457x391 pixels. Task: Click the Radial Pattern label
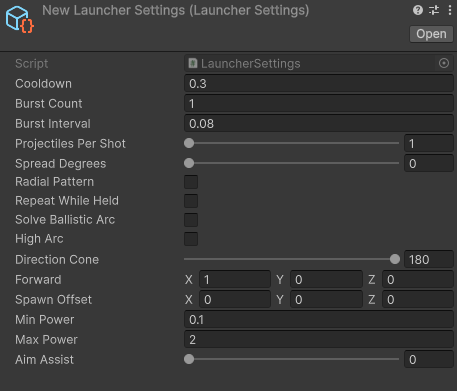pyautogui.click(x=54, y=182)
